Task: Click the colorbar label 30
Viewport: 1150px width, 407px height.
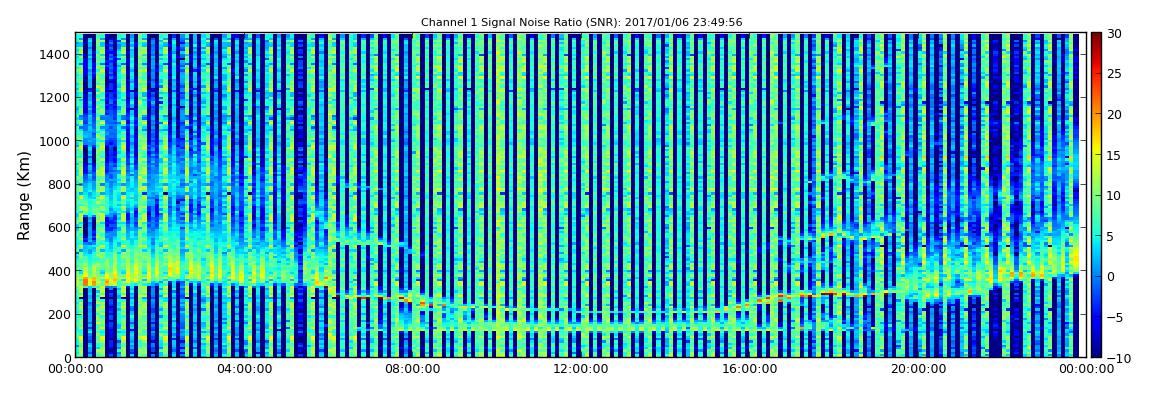Action: coord(1115,33)
